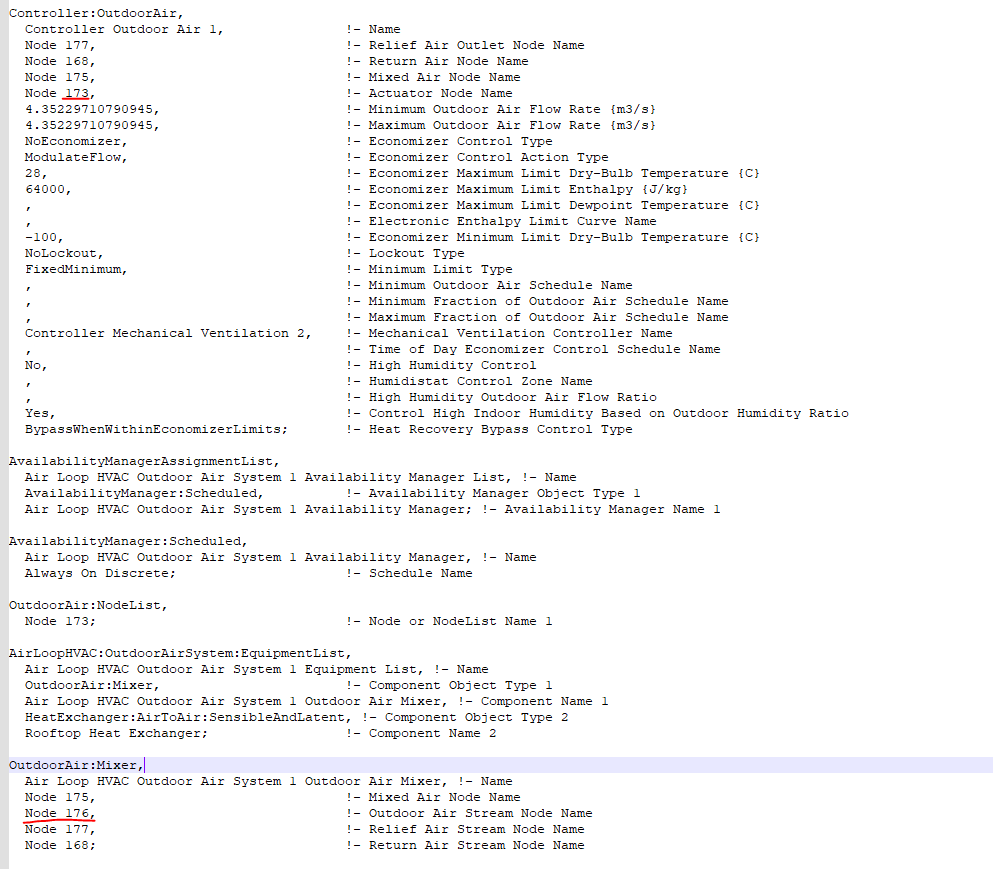Screen dimensions: 993x869
Task: Click the comment "High Humidity Outdoor Air Flow Ratio"
Action: point(512,397)
